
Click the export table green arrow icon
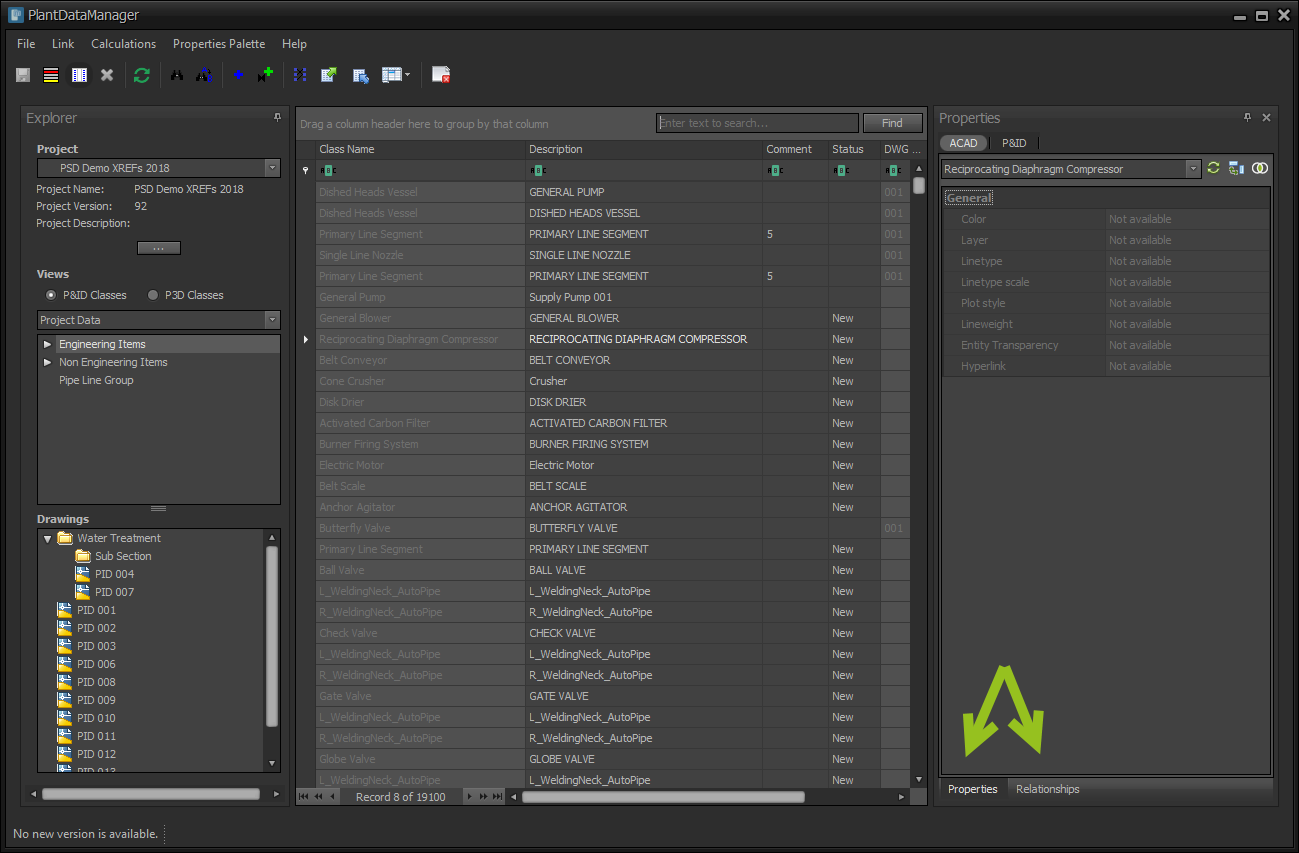tap(328, 75)
